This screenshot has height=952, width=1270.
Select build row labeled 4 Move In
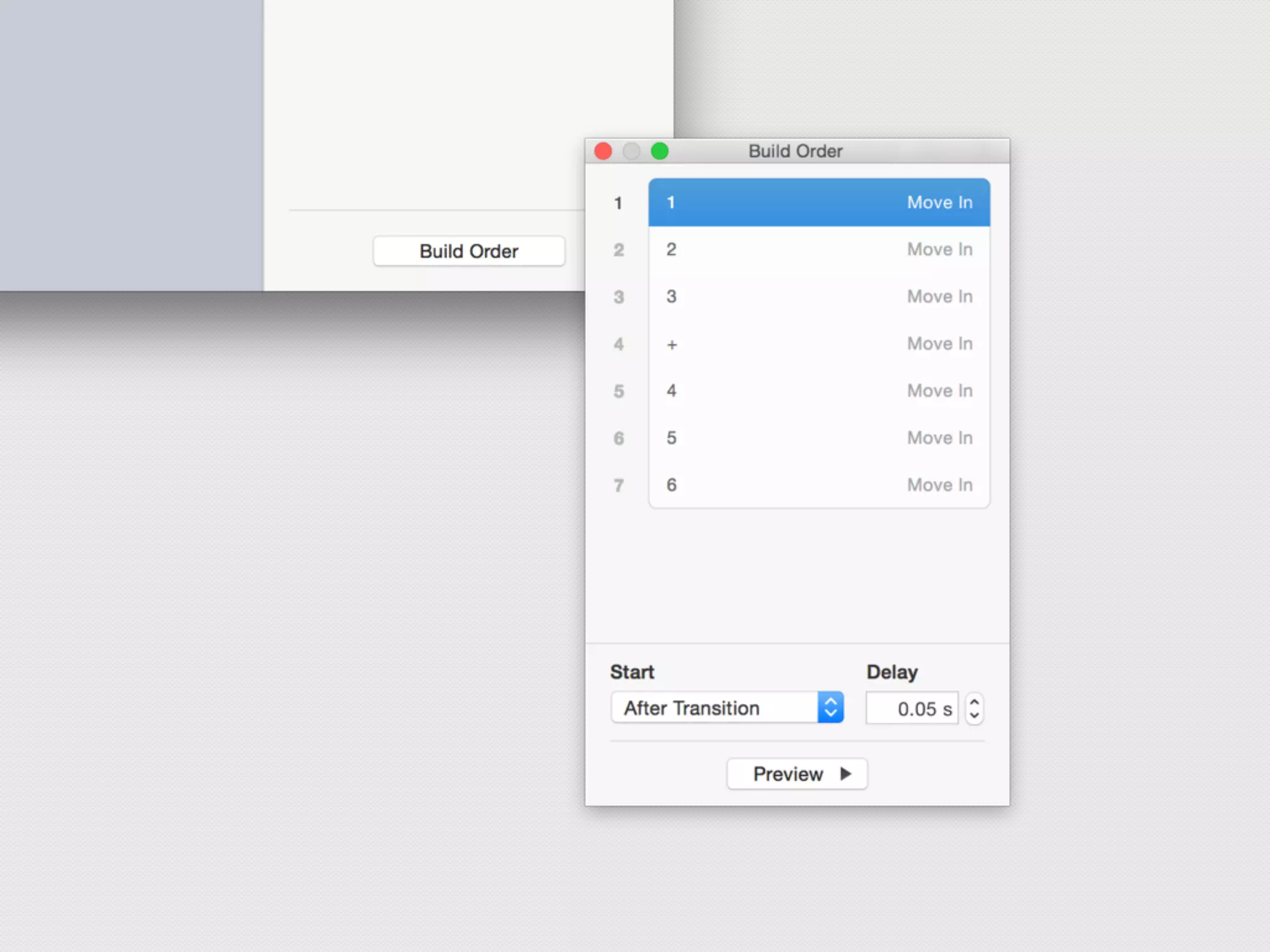point(819,390)
